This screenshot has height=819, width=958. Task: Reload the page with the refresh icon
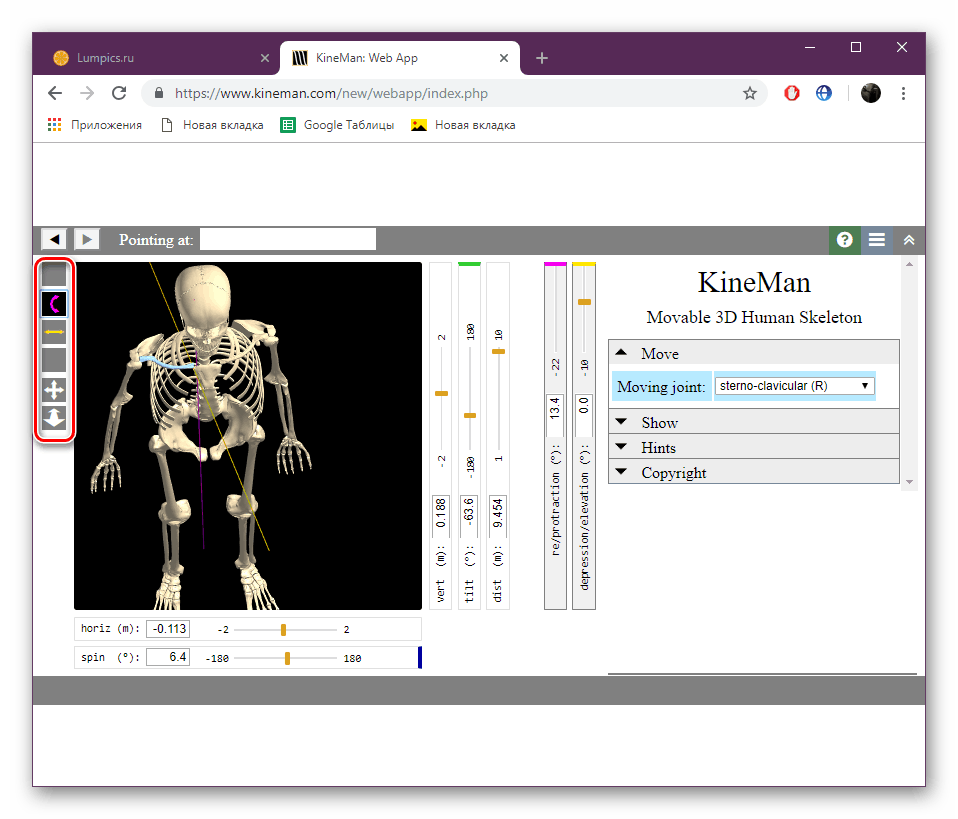tap(119, 92)
